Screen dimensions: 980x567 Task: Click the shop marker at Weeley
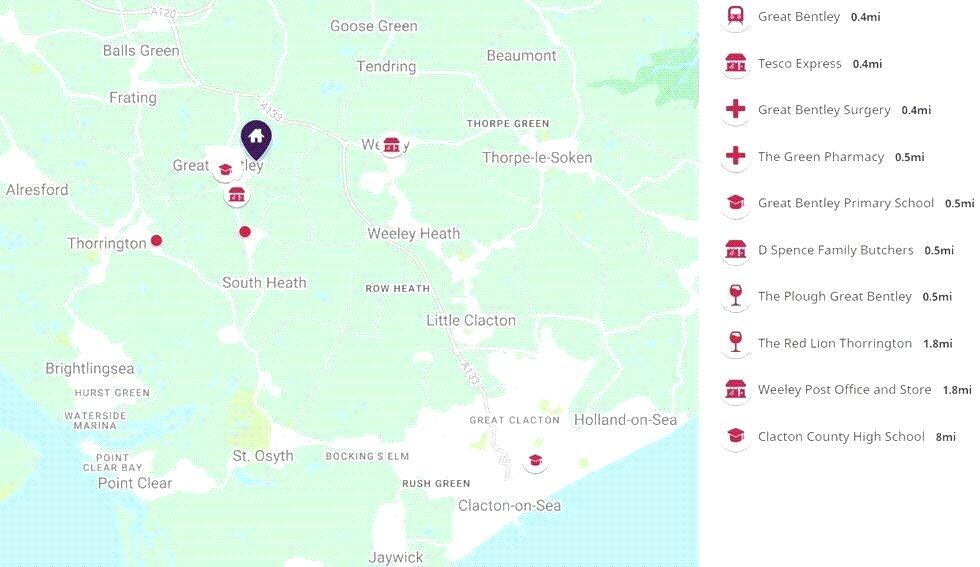point(391,145)
